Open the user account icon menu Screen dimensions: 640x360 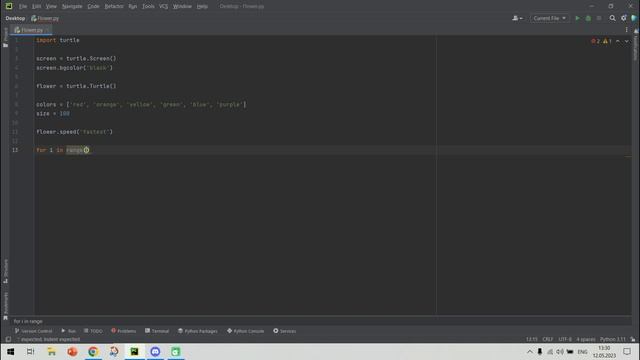[x=517, y=18]
